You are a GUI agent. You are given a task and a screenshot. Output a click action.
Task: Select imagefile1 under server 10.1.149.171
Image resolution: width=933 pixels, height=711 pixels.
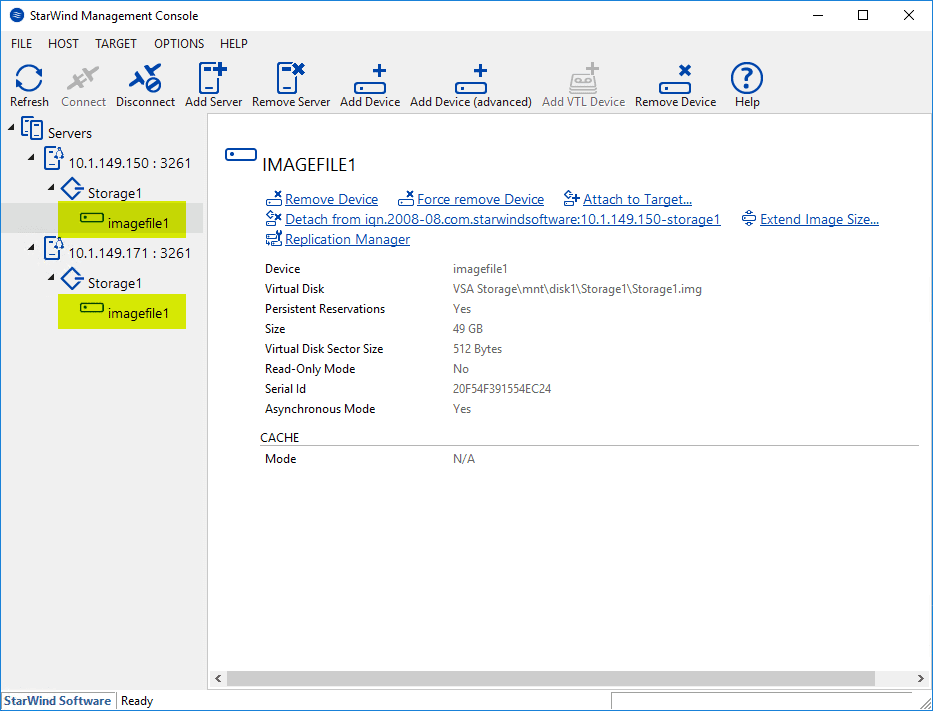(138, 313)
